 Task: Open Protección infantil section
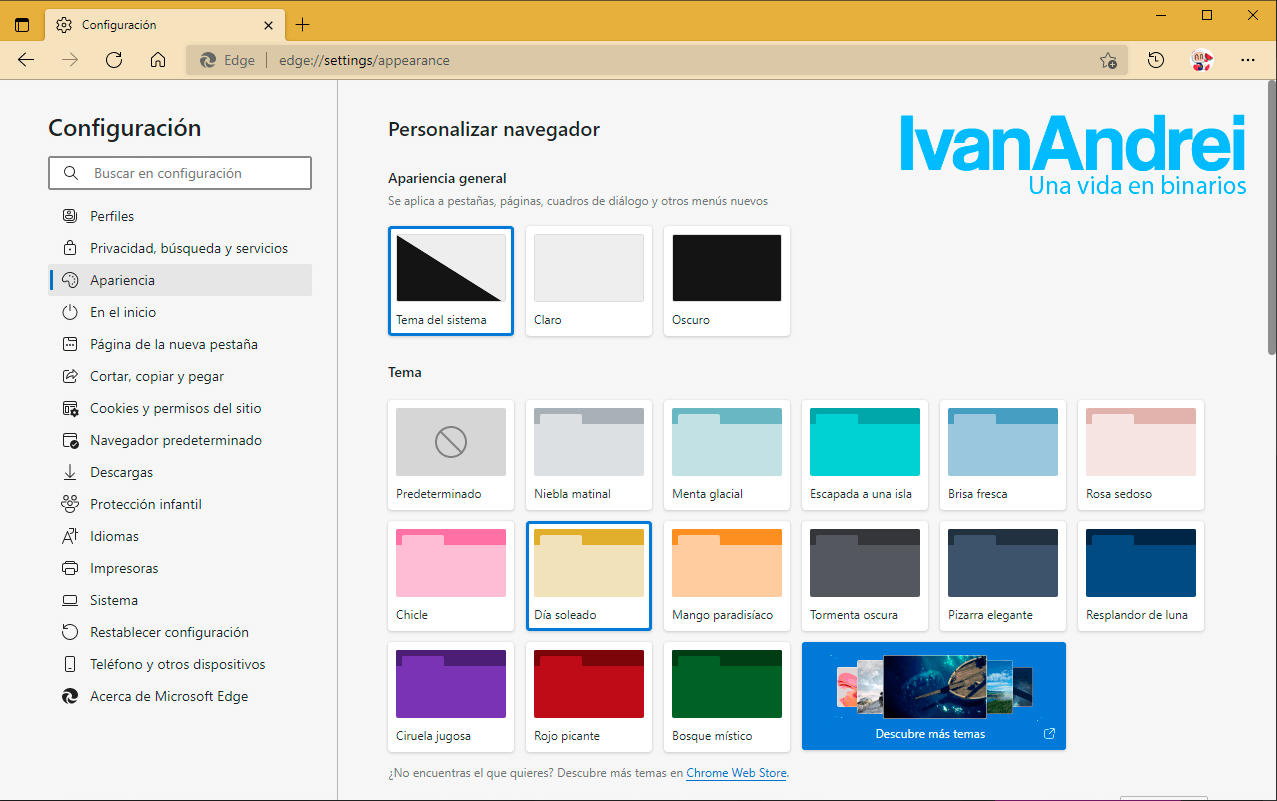[180, 504]
